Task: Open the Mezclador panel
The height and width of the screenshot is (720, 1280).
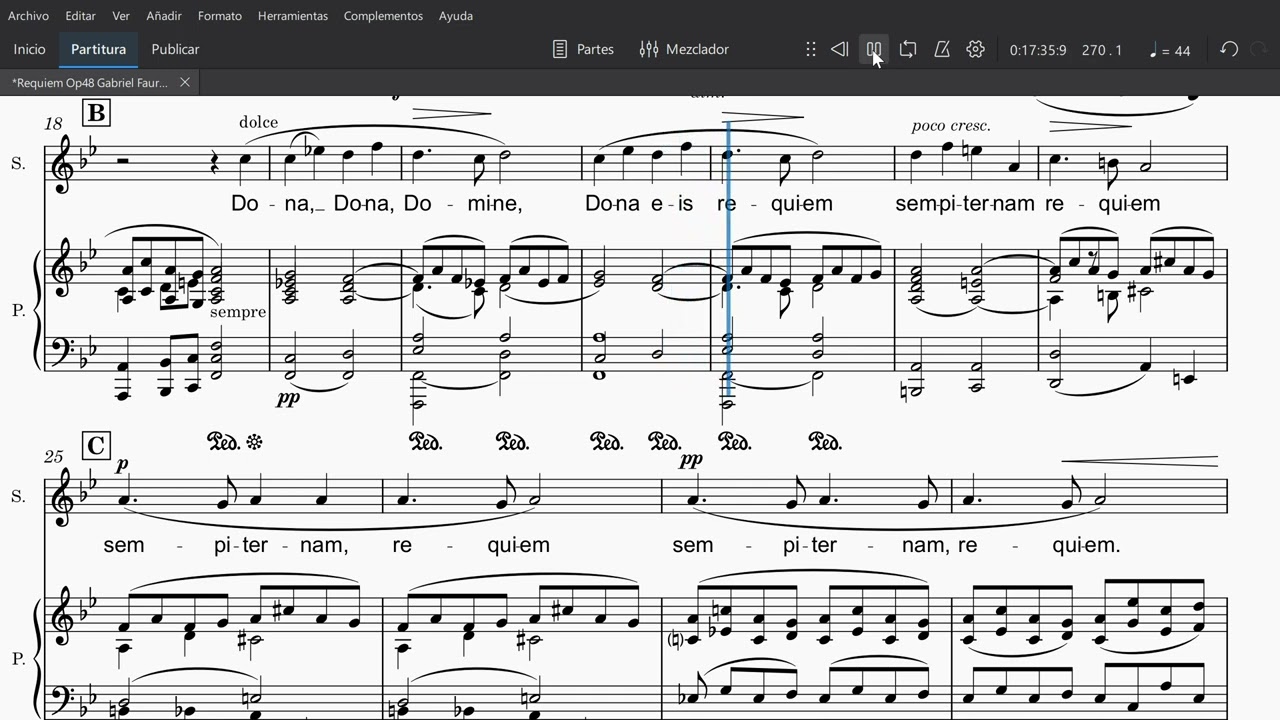Action: click(x=684, y=49)
